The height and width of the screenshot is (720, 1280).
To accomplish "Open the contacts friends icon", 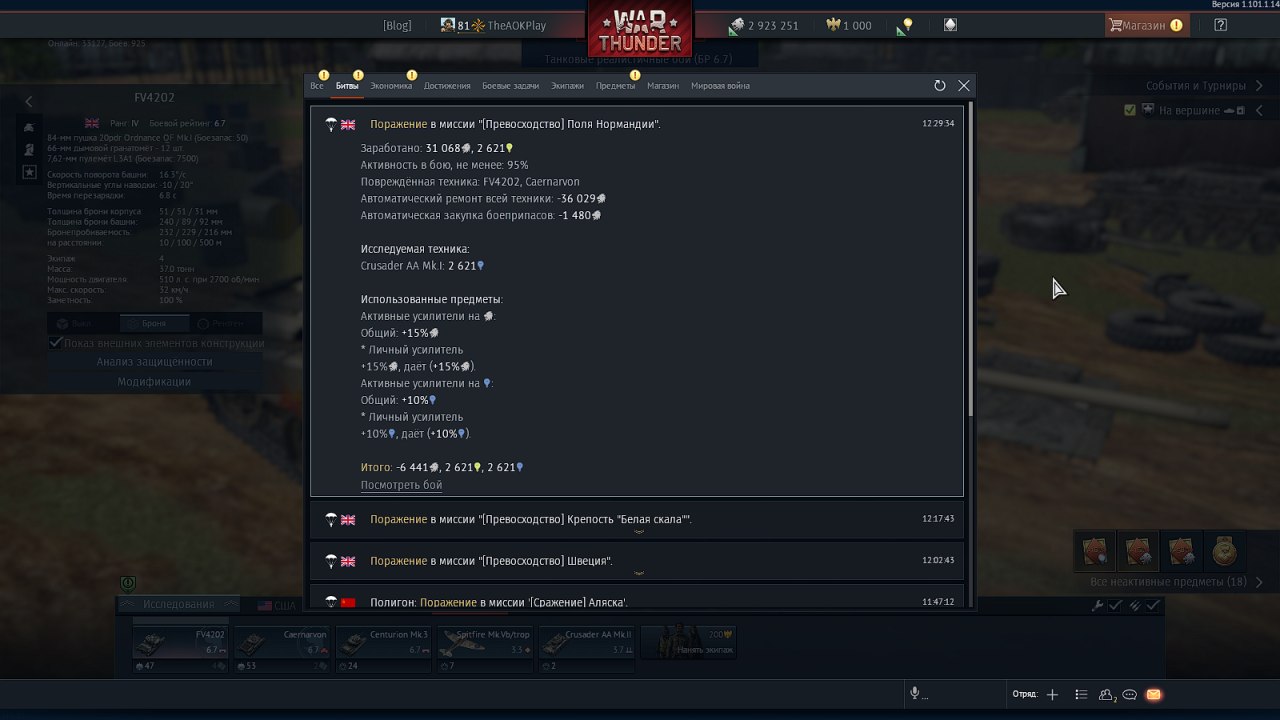I will coord(1107,694).
